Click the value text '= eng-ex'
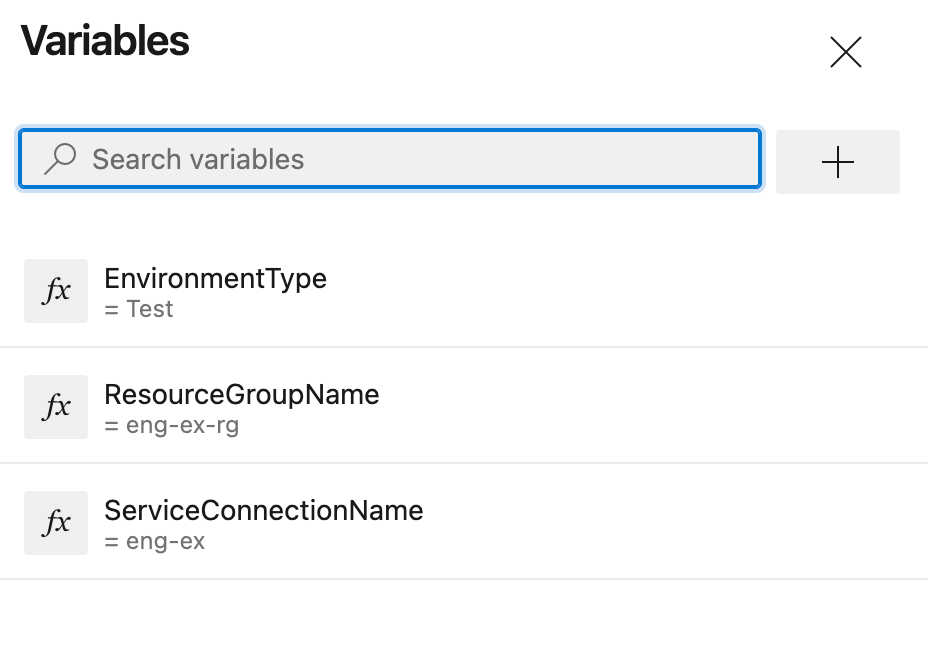928x662 pixels. [x=155, y=542]
